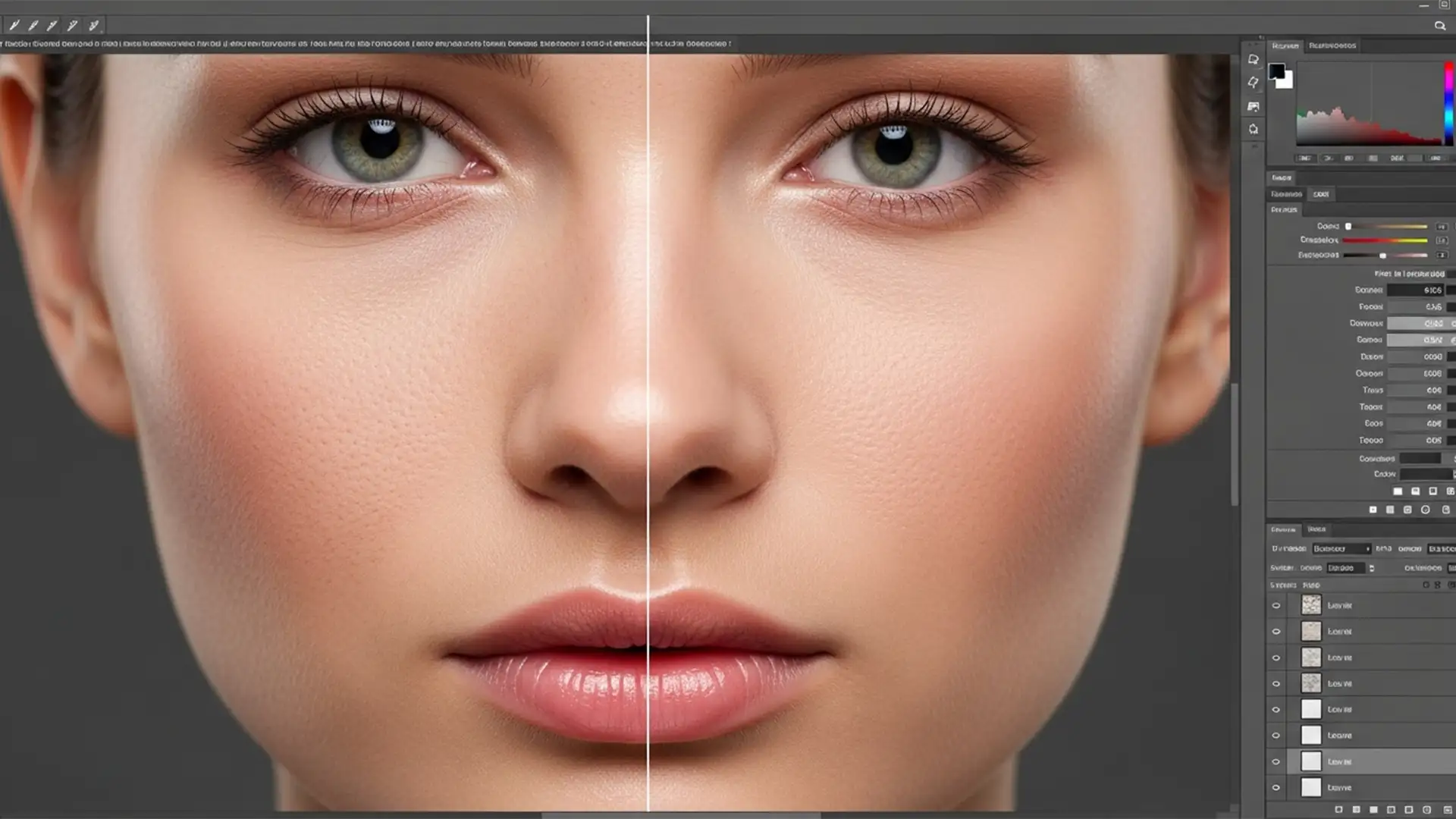Open the lock options dropdown in the Layers panel
Screen dimensions: 1456x819
pos(1346,568)
